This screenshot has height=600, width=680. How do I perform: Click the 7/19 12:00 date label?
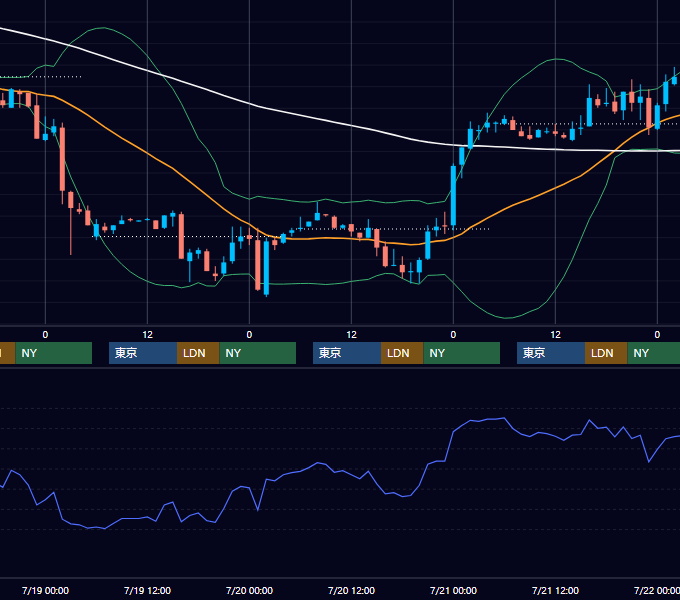[147, 590]
